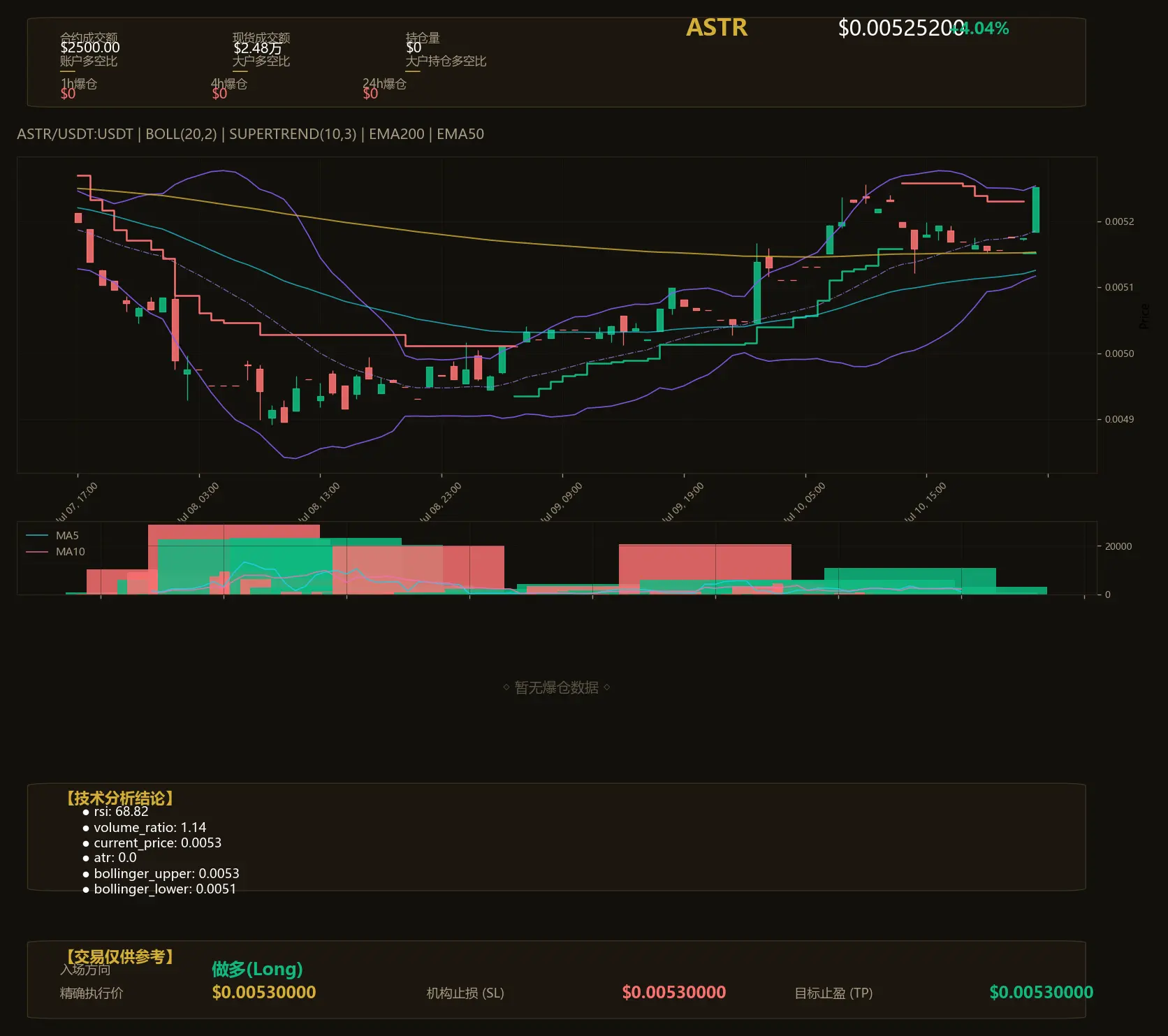
Task: Click the 0.0051 price axis label
Action: [x=1119, y=287]
